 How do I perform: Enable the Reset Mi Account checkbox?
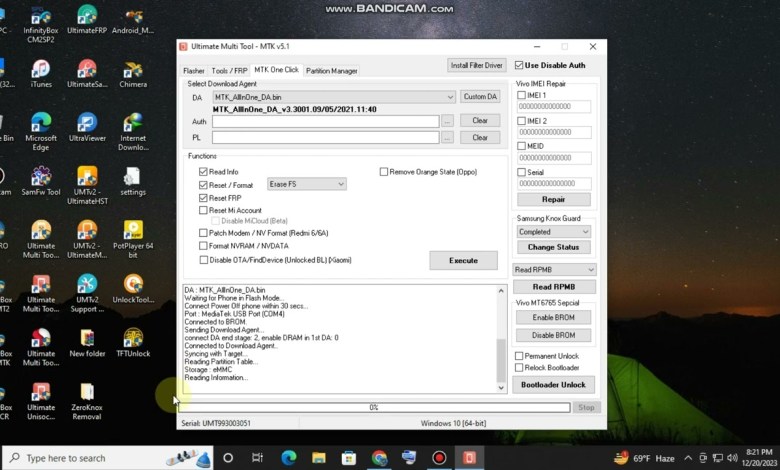tap(203, 210)
